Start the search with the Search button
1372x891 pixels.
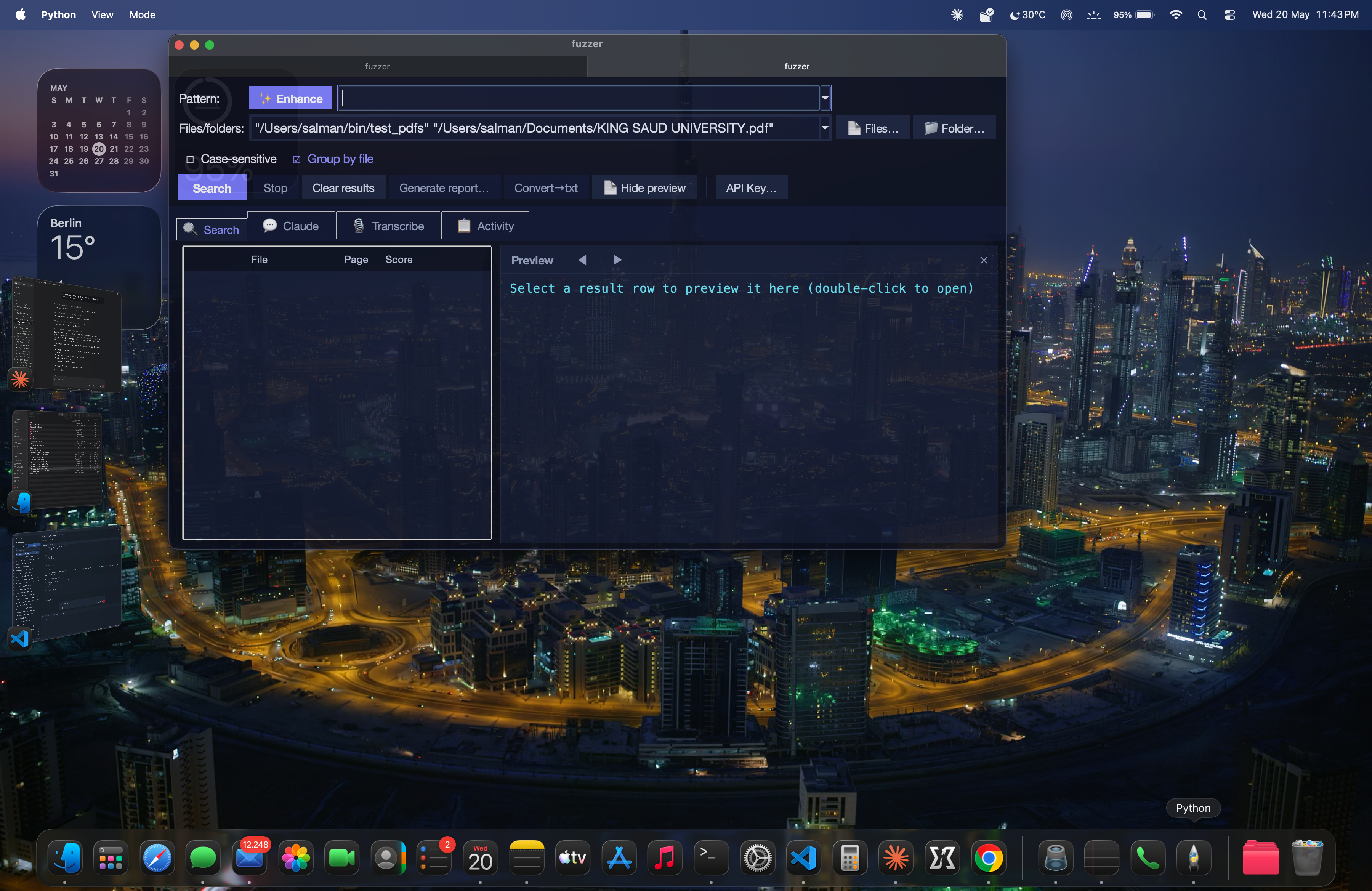click(x=212, y=188)
